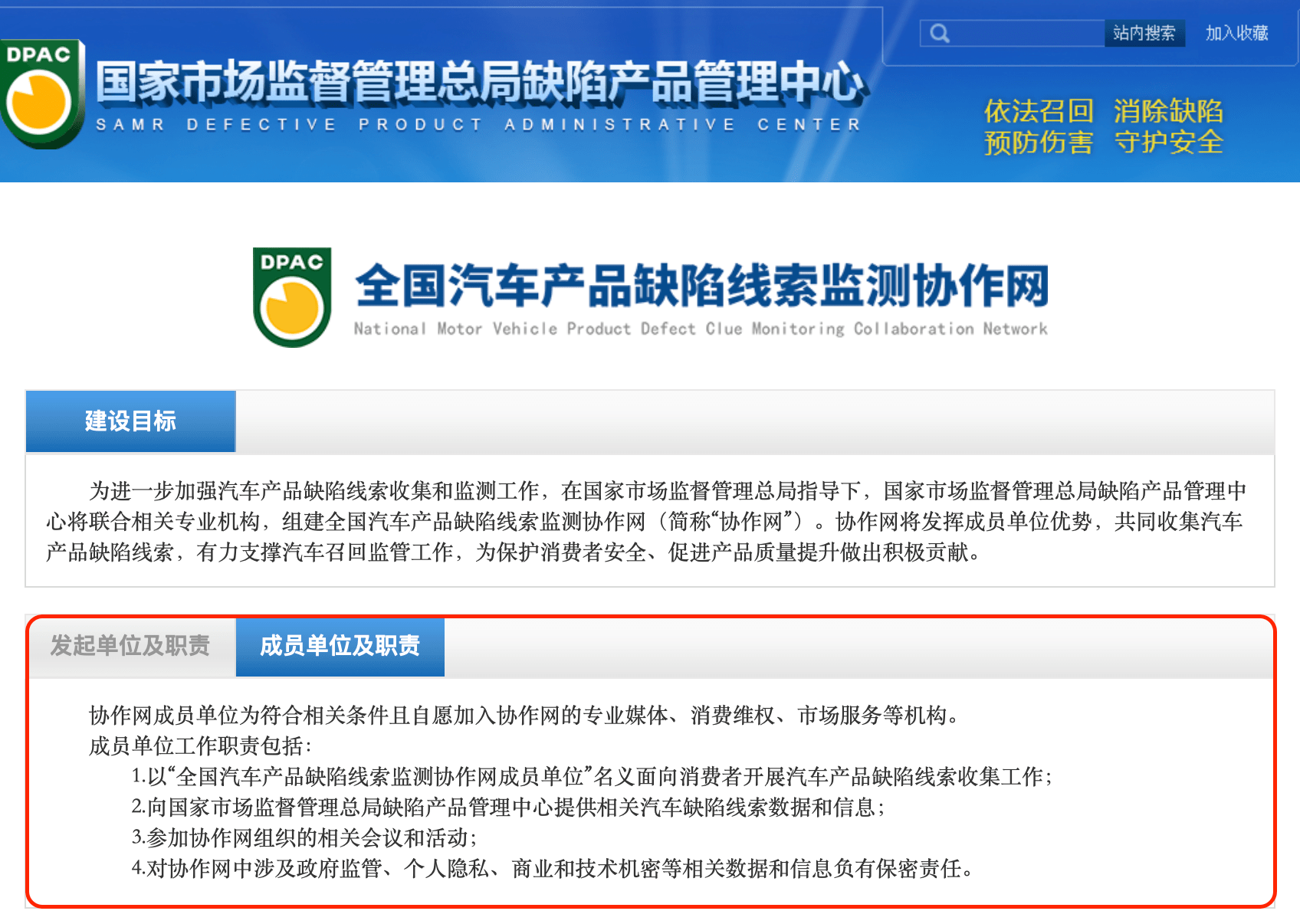Click the 全国汽车产品缺陷线索监测协作网 banner title
This screenshot has height=924, width=1300.
tap(701, 285)
